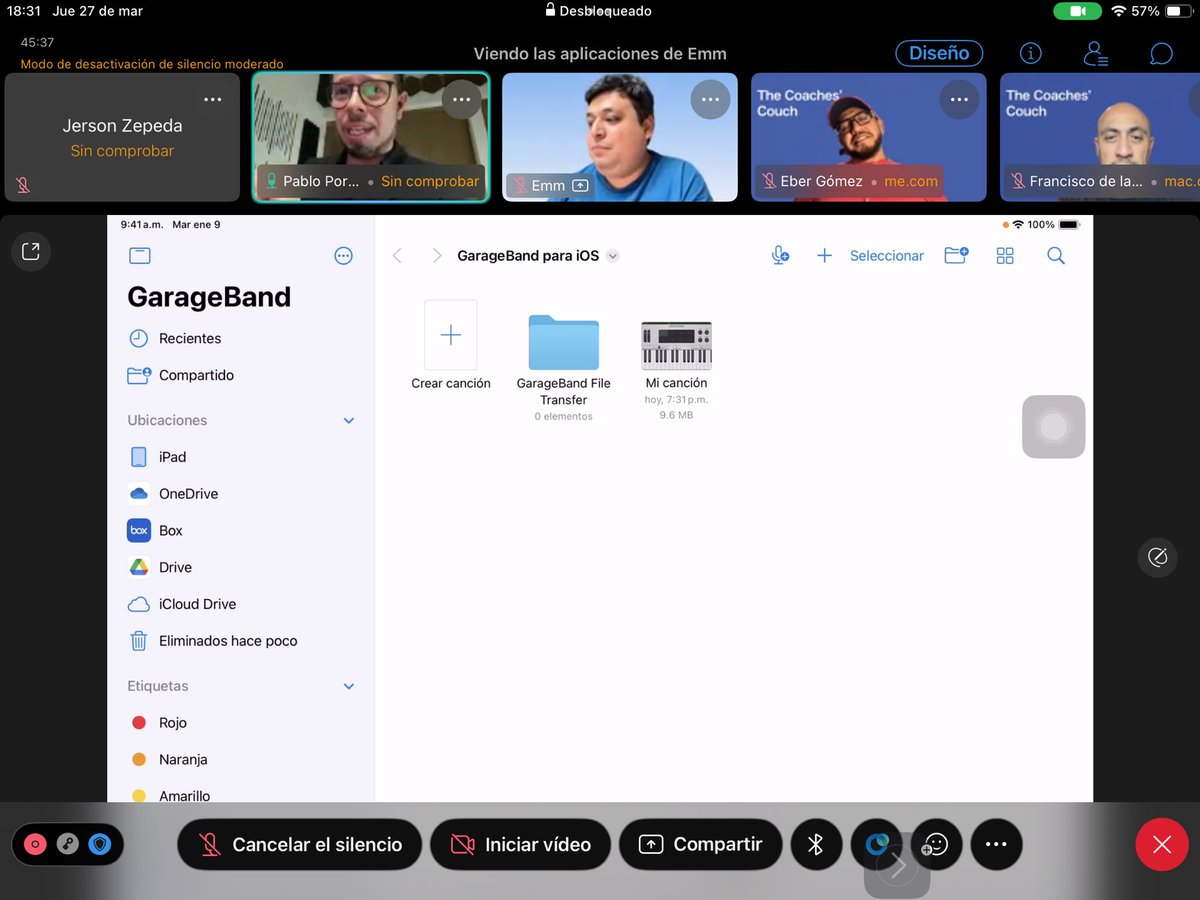Select Eber Gómez video thumbnail
This screenshot has height=900, width=1200.
pos(868,137)
